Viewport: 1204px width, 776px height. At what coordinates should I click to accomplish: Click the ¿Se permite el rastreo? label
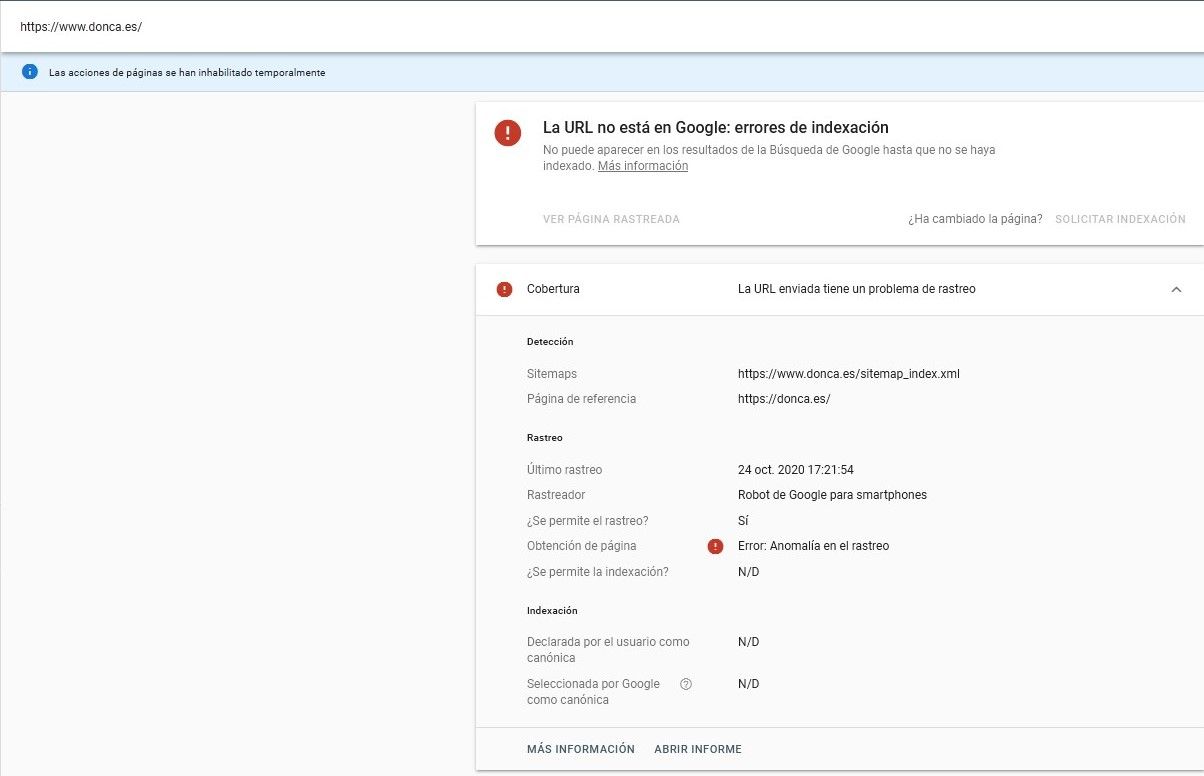coord(588,521)
